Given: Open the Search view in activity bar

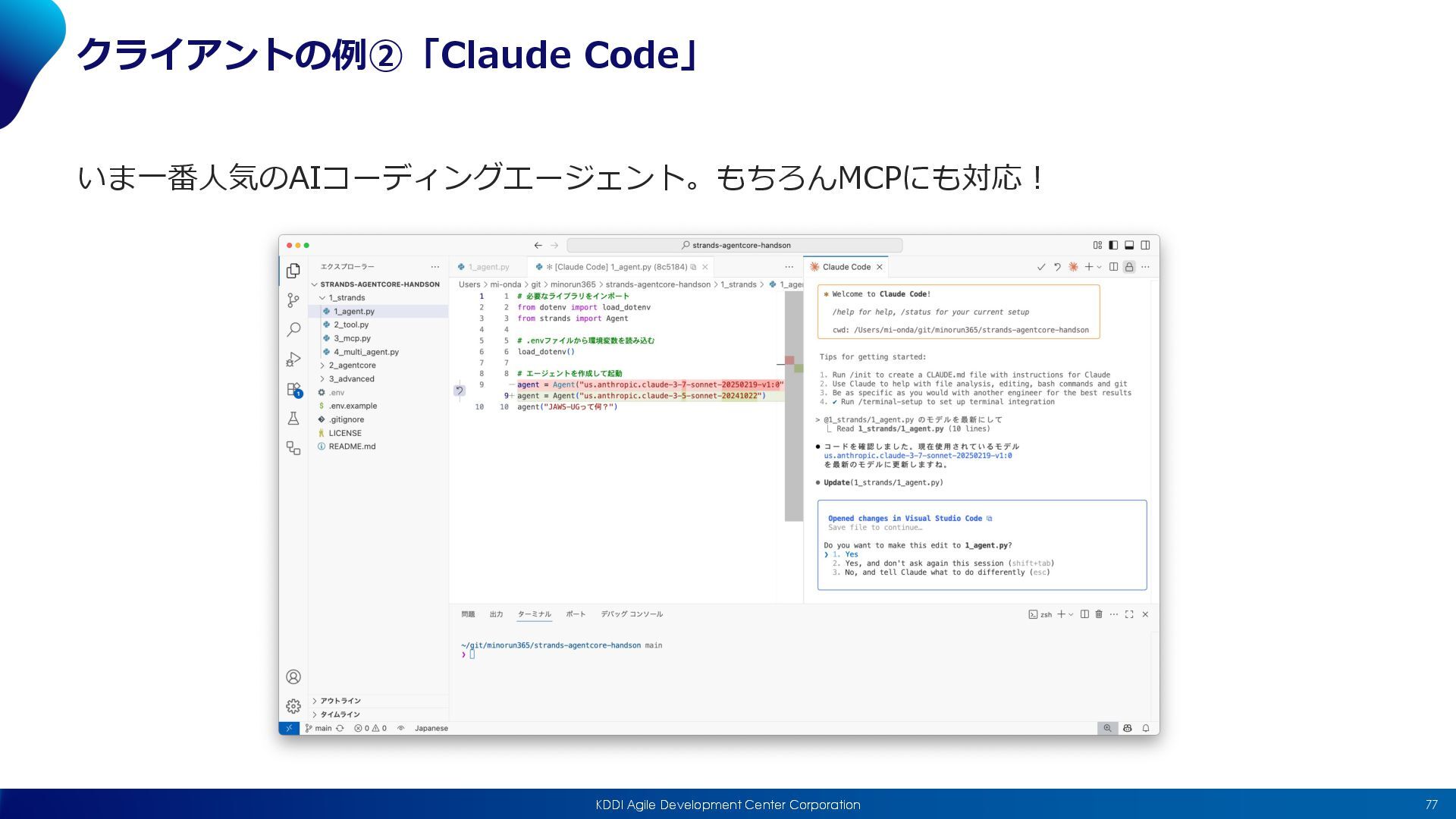Looking at the screenshot, I should [293, 330].
